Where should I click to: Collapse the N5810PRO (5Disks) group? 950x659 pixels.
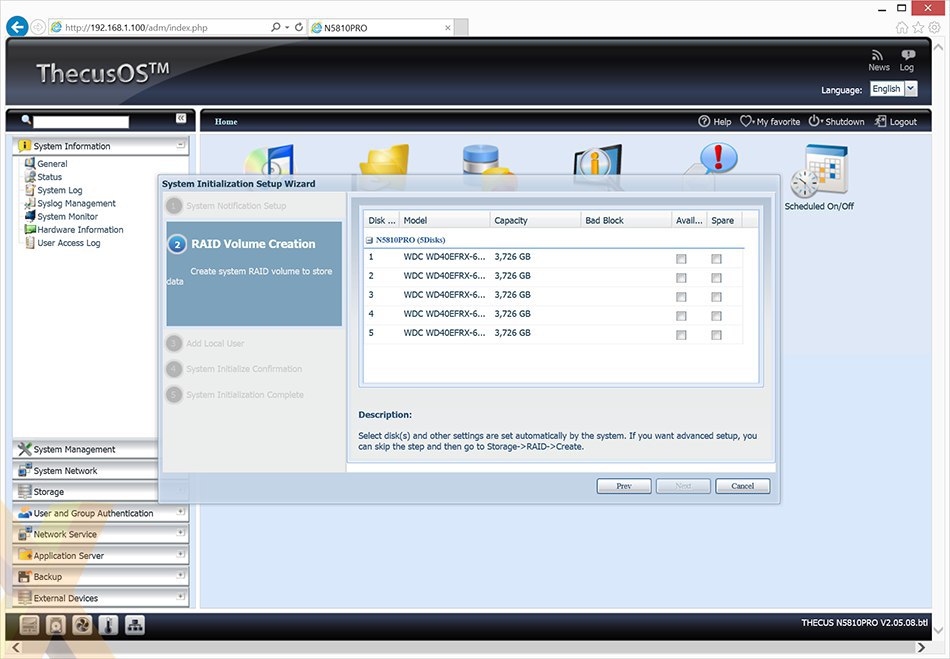[x=370, y=240]
